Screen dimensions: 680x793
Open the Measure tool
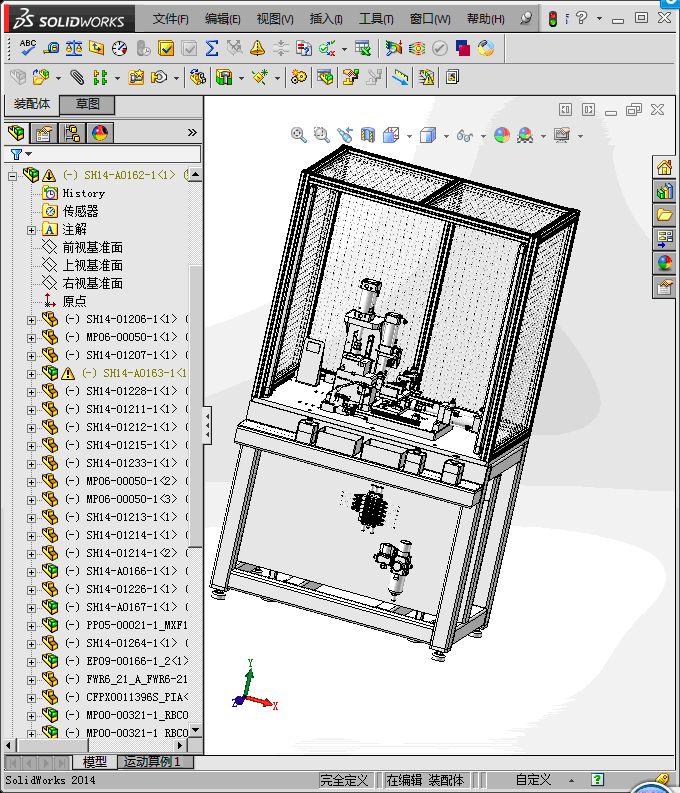(x=51, y=48)
